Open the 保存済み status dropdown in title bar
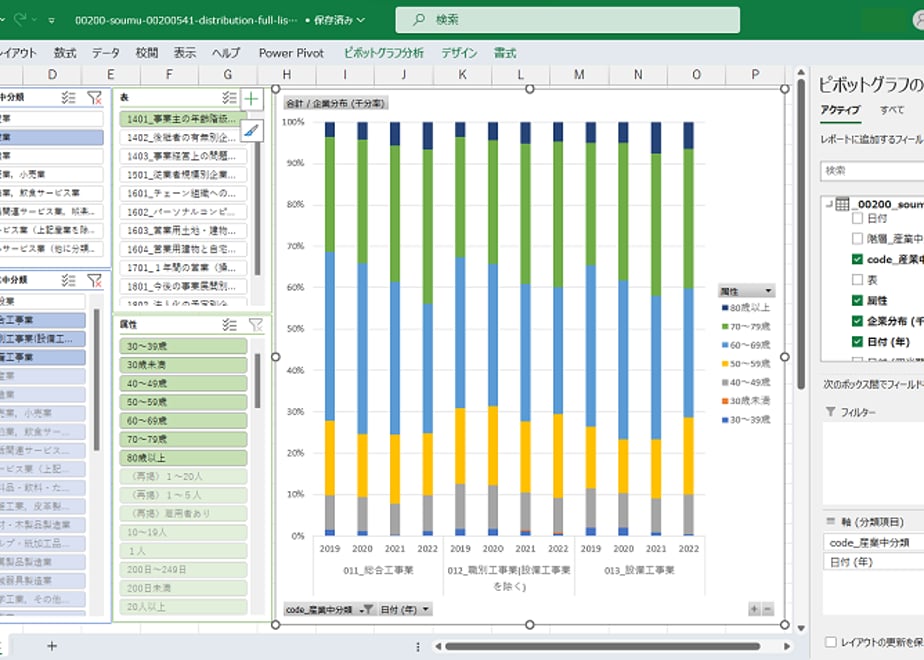The image size is (924, 660). [338, 20]
